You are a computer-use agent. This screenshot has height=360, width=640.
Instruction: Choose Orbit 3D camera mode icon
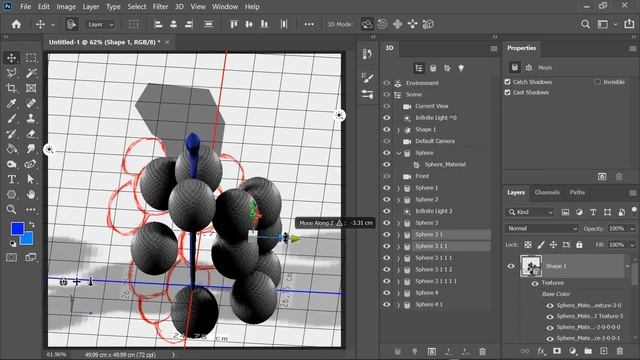[x=367, y=24]
